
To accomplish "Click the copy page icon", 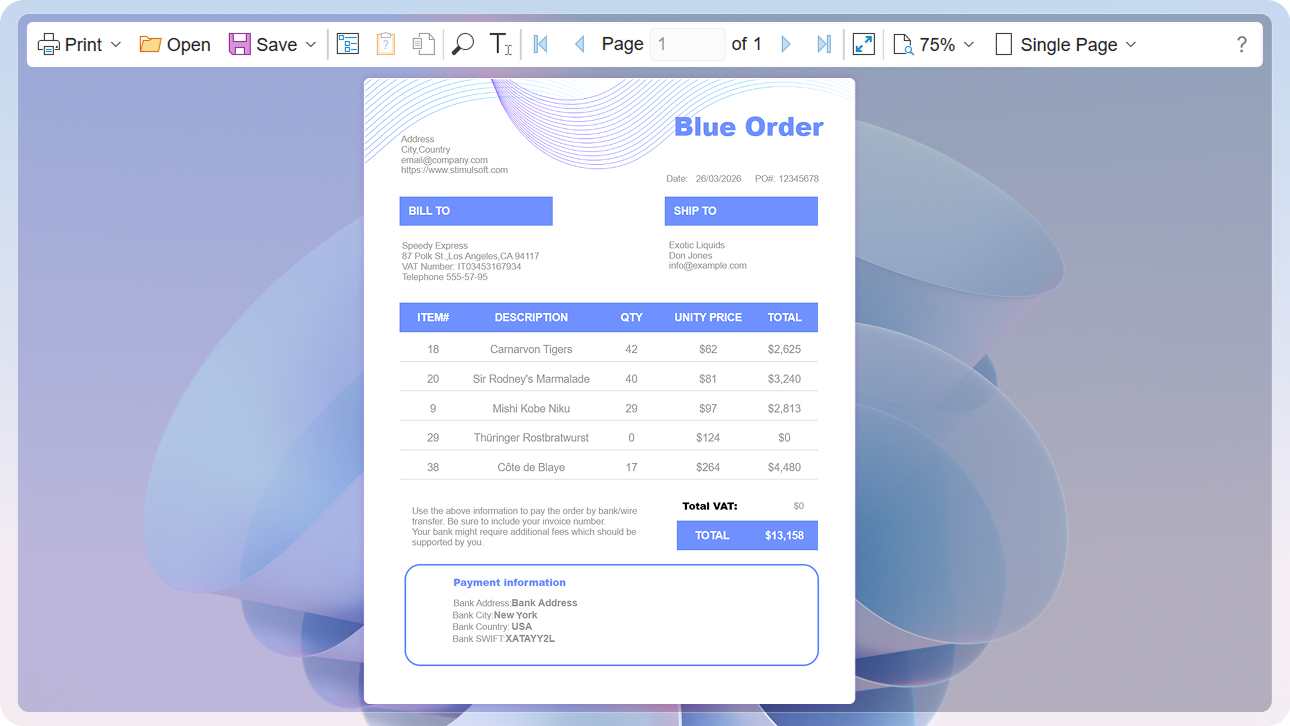I will pyautogui.click(x=422, y=44).
